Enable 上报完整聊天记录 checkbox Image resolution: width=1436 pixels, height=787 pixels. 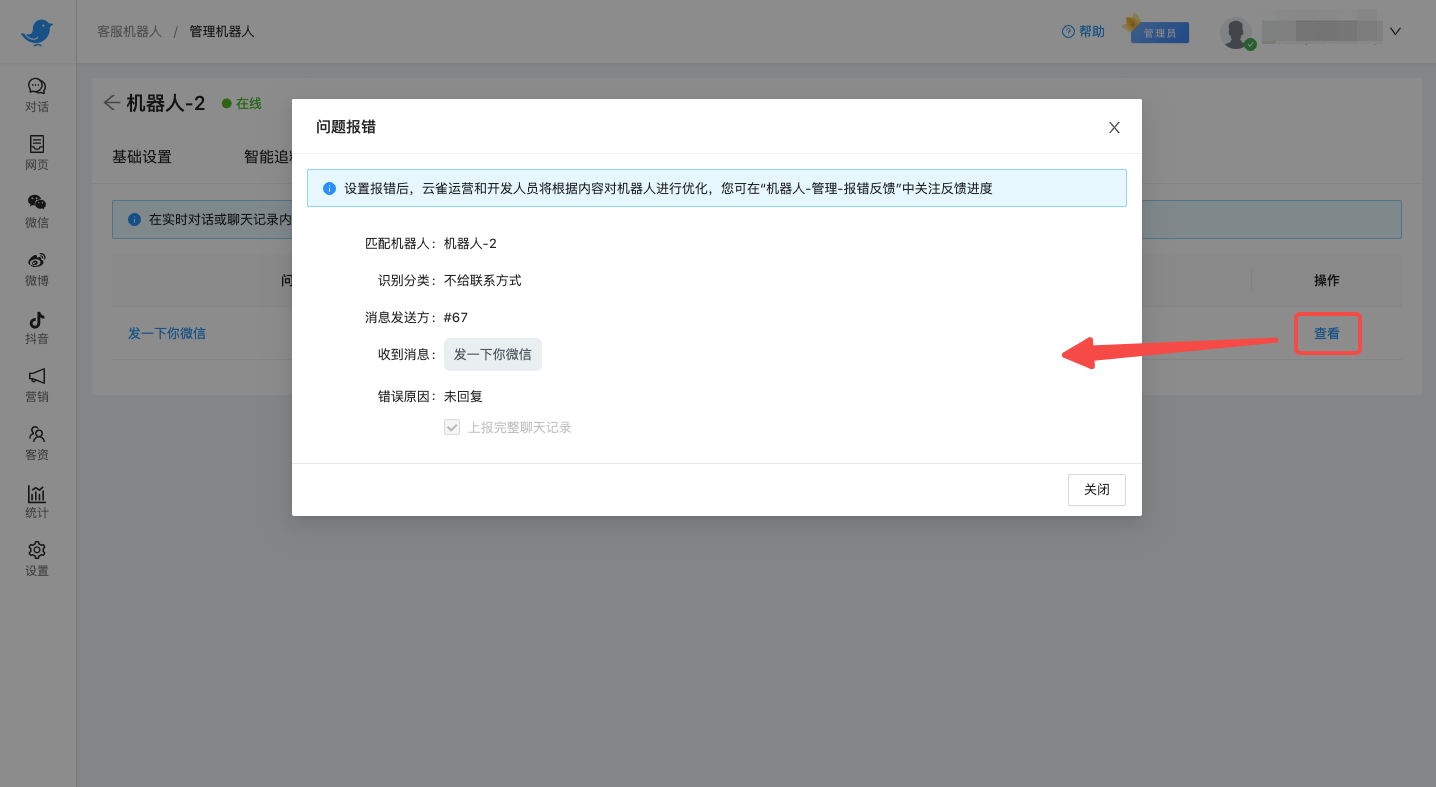click(x=452, y=426)
